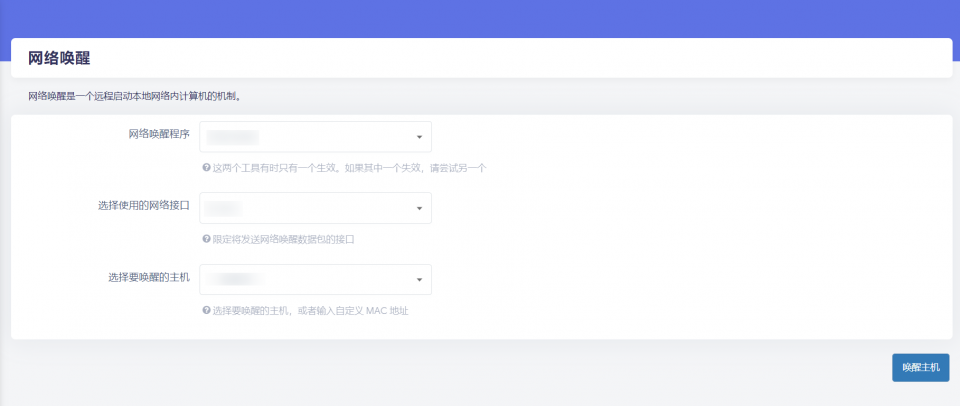
Task: Click the 选择使用的网络接口 field label
Action: pos(144,205)
